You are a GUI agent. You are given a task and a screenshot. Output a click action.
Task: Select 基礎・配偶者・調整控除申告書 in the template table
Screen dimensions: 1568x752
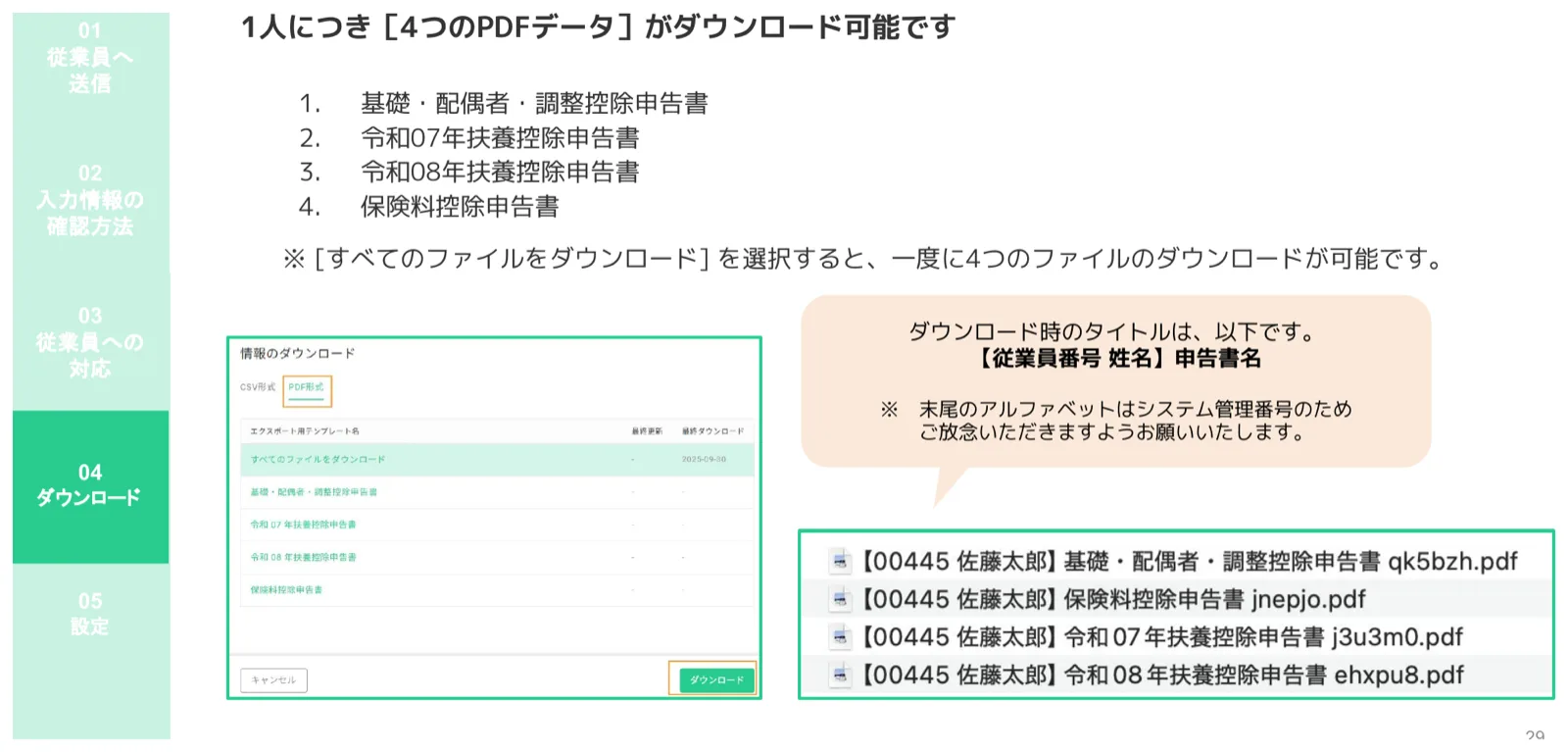click(x=314, y=492)
